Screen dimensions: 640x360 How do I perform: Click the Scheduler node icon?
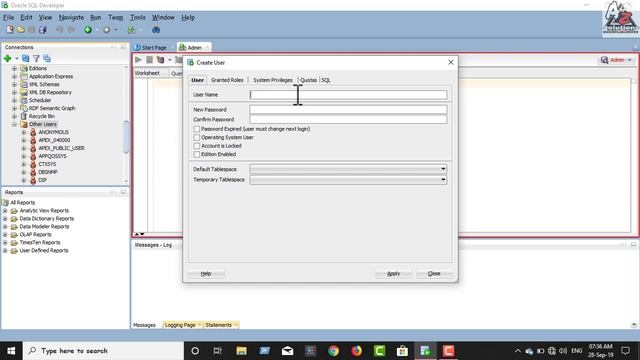(x=24, y=100)
